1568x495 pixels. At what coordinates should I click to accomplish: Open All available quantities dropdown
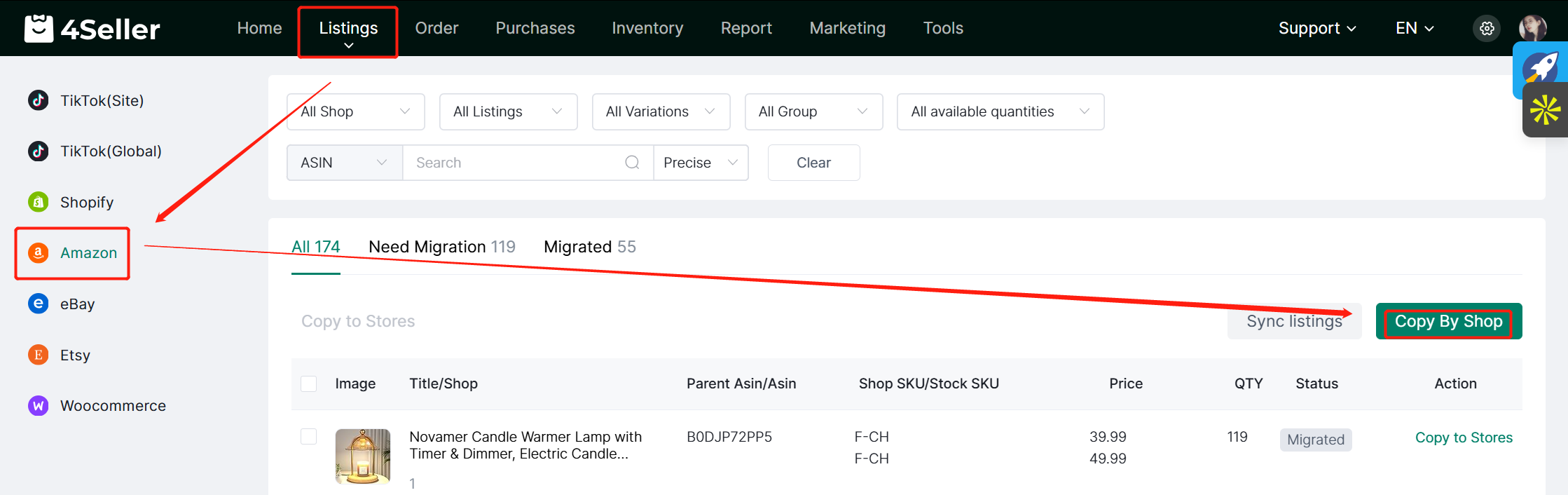tap(1000, 111)
